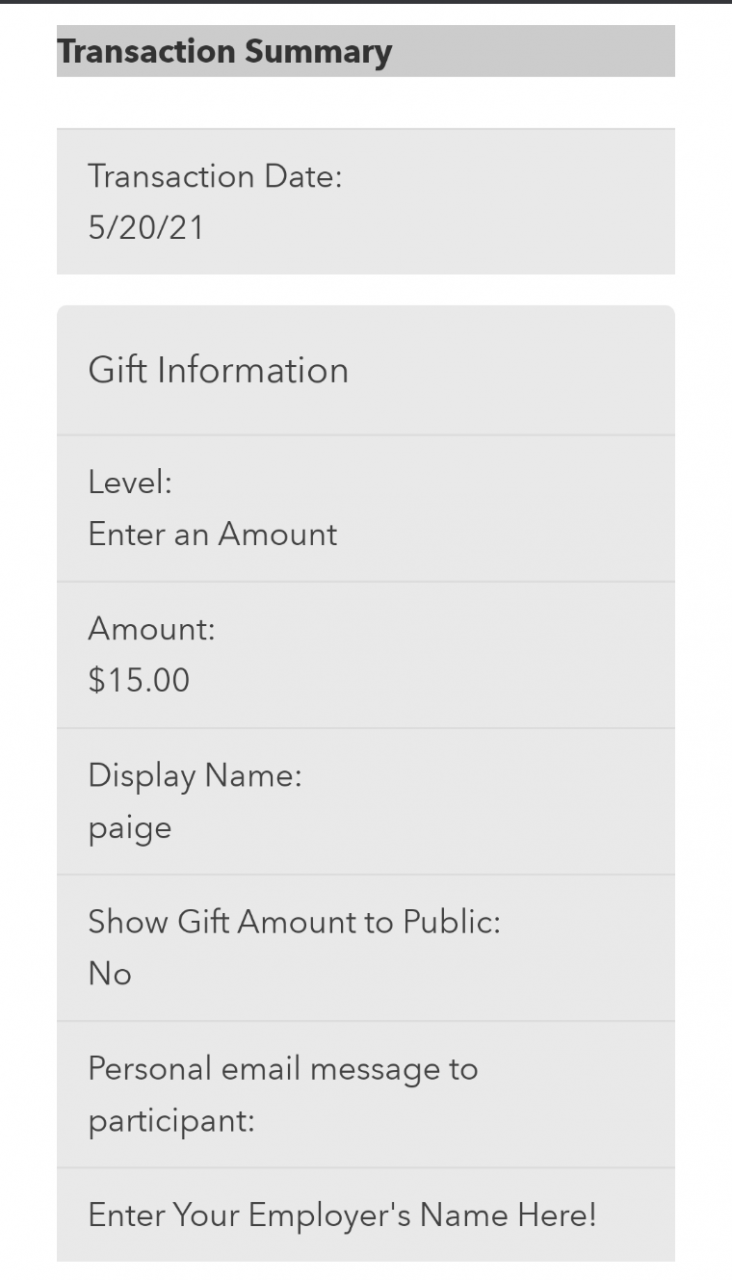Screen dimensions: 732x1280
Task: Select the 'No' gift visibility value
Action: coord(110,974)
